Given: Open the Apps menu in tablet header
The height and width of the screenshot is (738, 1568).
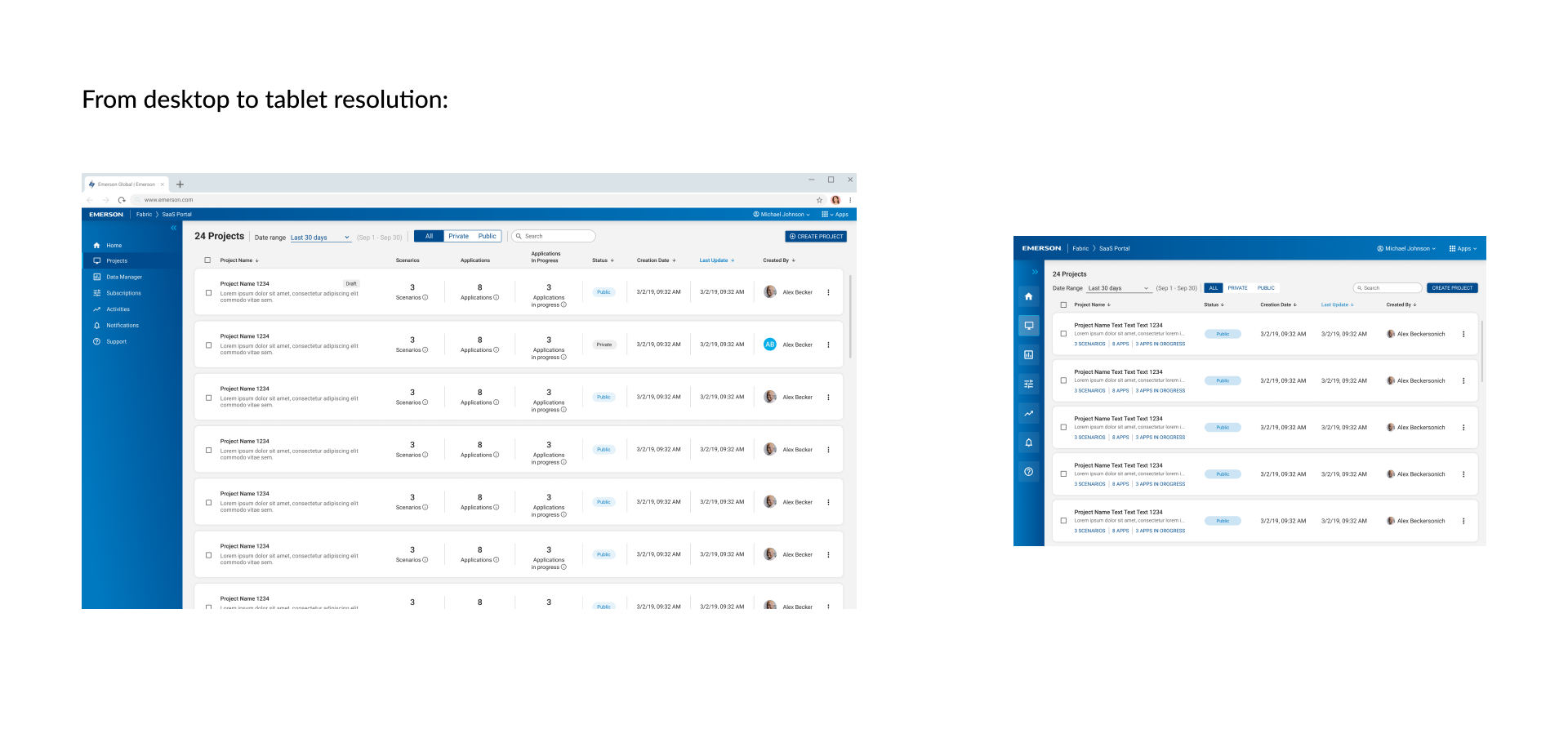Looking at the screenshot, I should tap(1463, 248).
